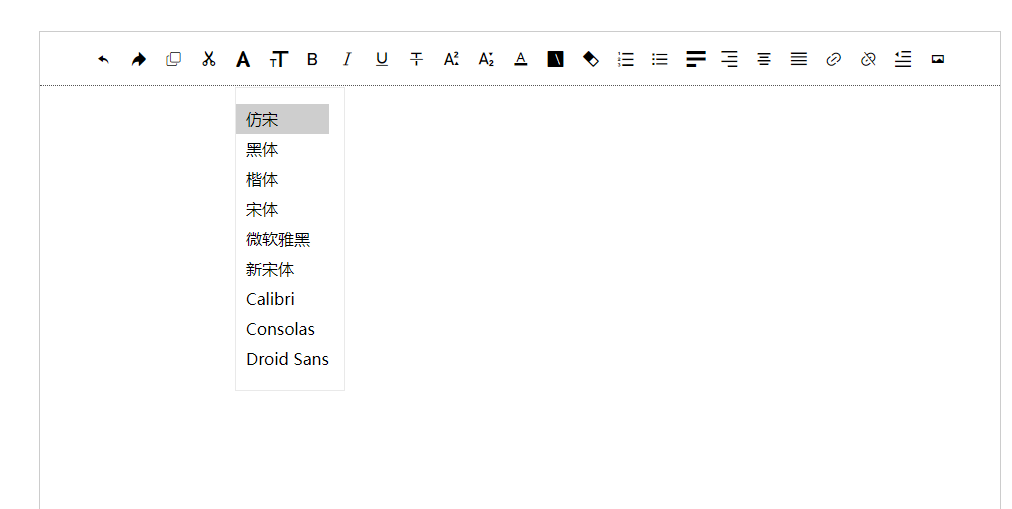Select the 新宋体 font option
Screen dimensions: 1012x509
coord(282,270)
